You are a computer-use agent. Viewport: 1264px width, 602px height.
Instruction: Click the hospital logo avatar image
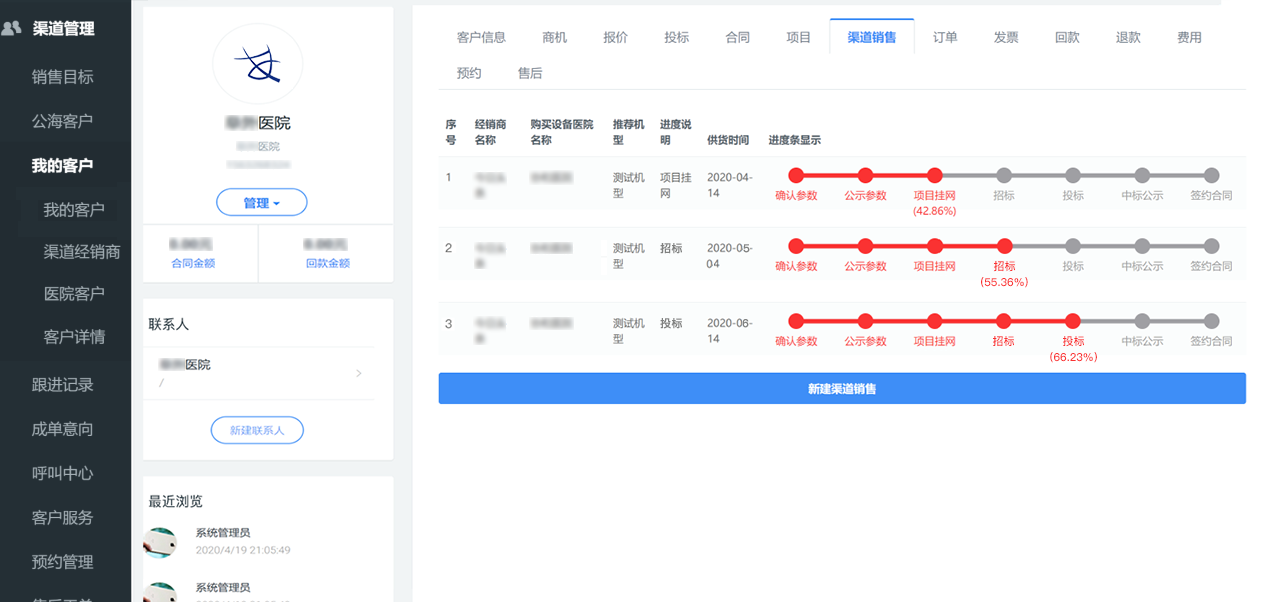tap(258, 65)
